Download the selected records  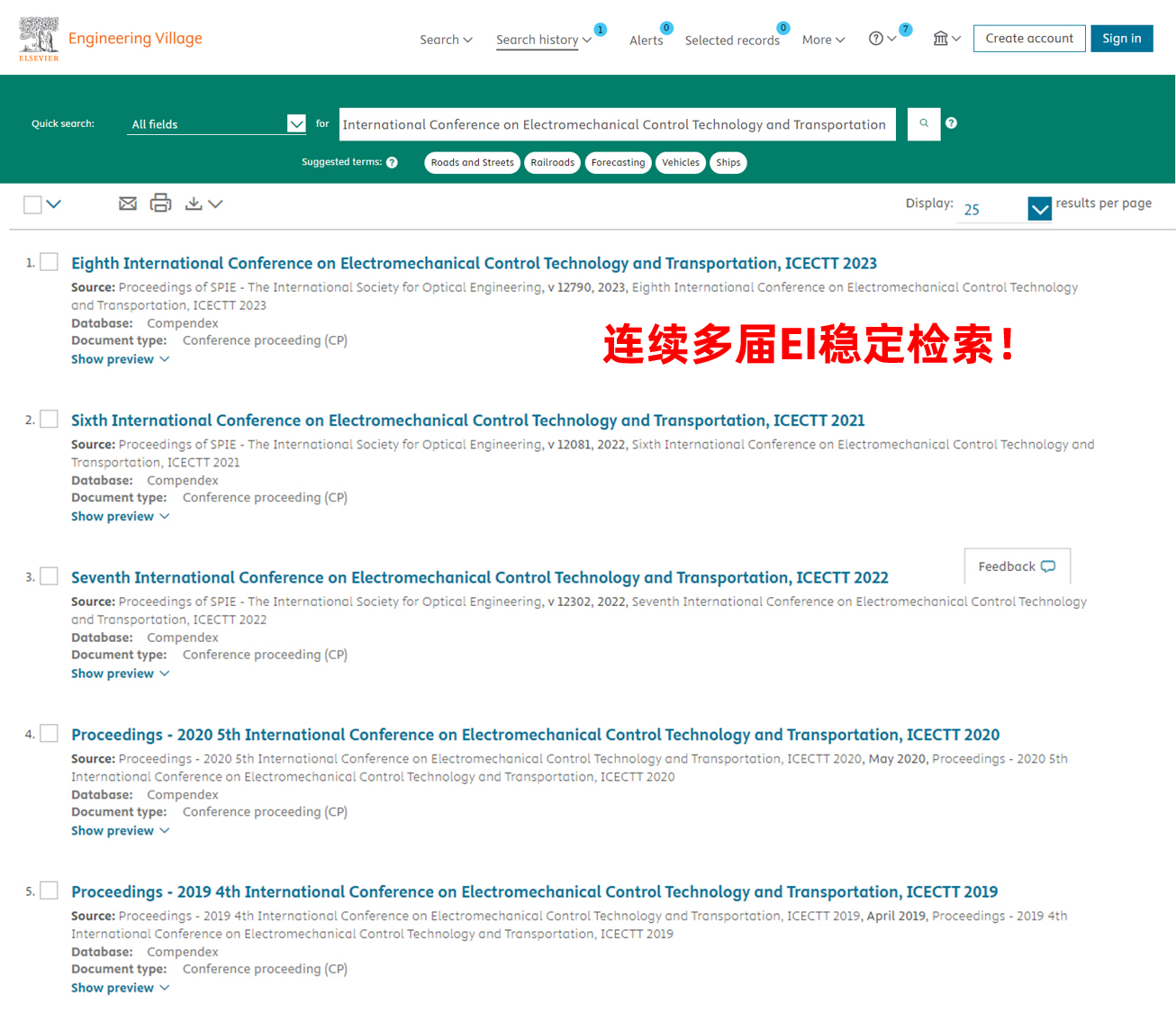coord(194,204)
